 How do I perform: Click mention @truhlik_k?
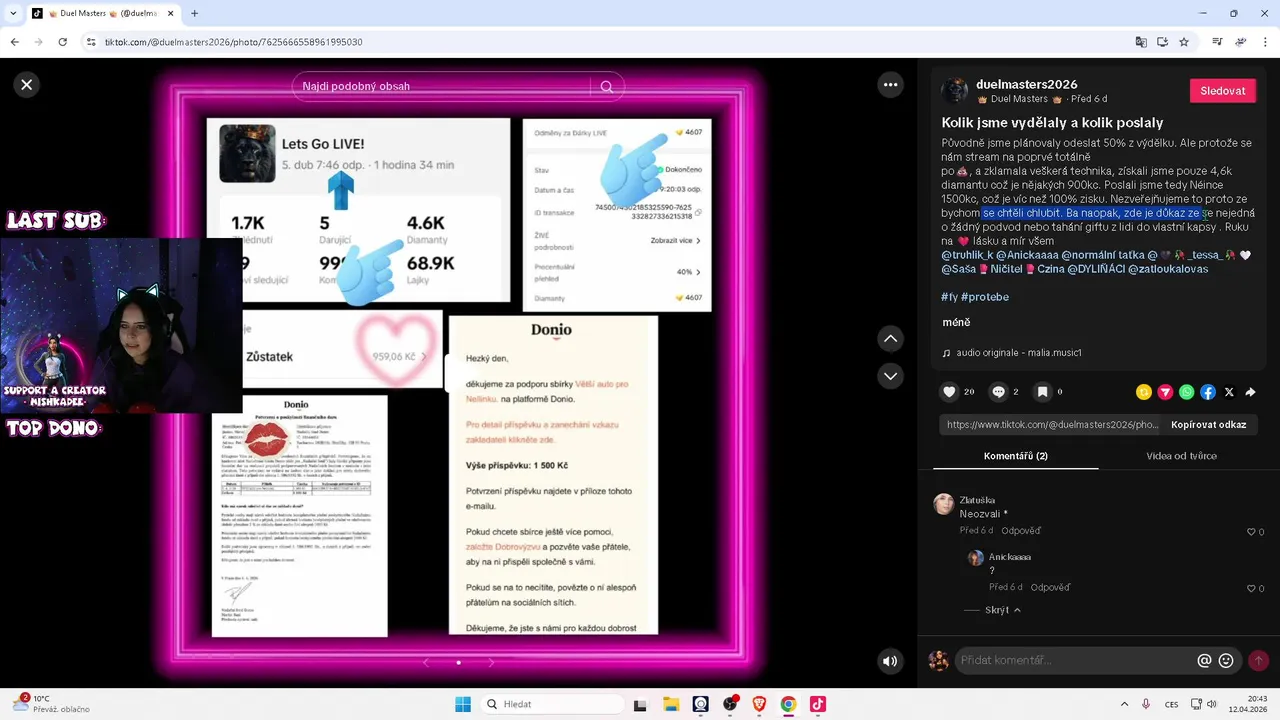(x=966, y=255)
